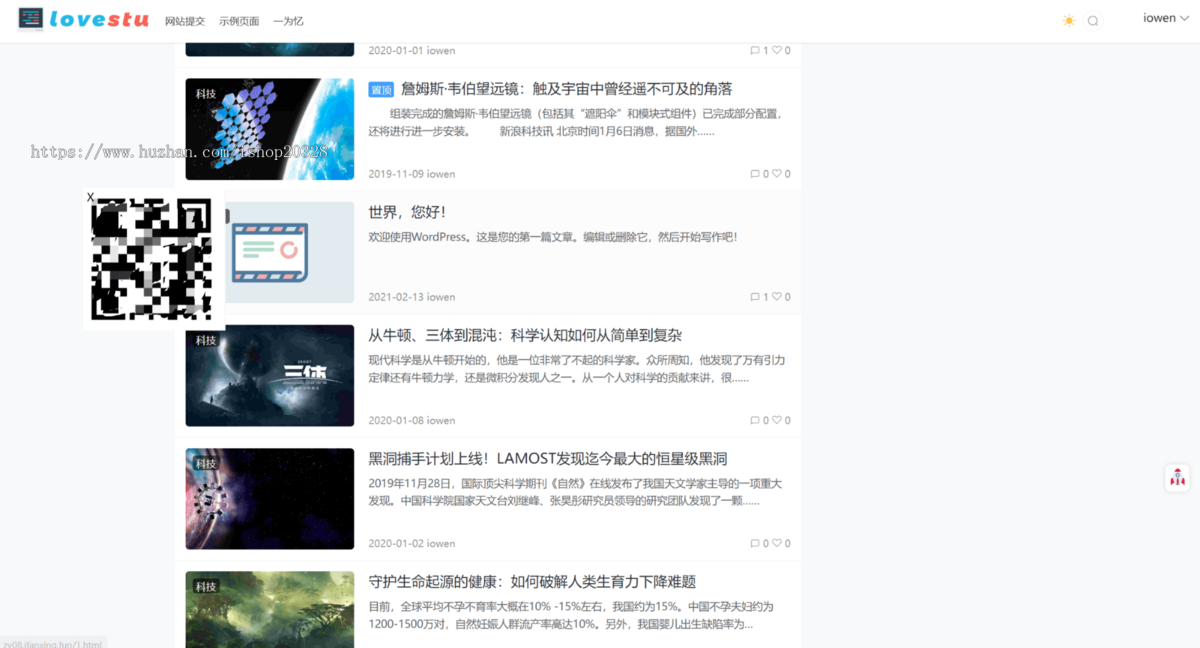
Task: Open the 守护生命起源 article thumbnail
Action: click(x=270, y=610)
